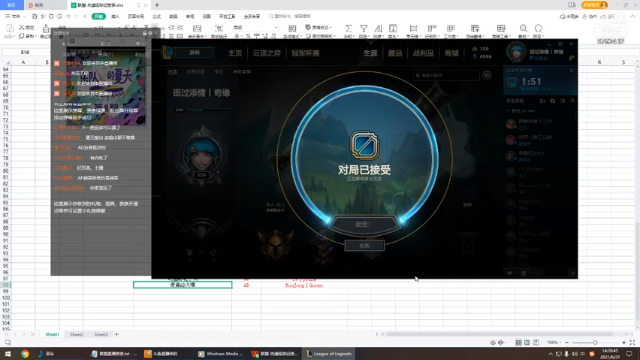Click the 拒绝 decline match button

[364, 245]
